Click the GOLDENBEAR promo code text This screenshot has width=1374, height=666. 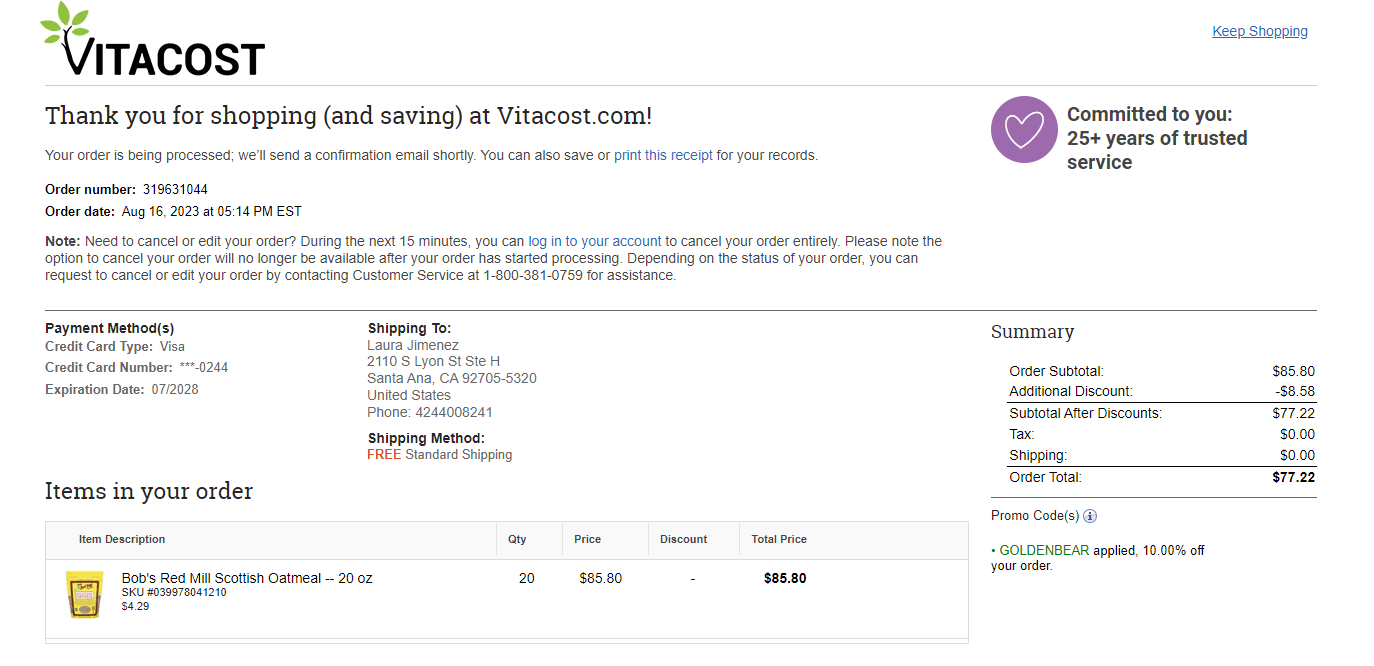point(1044,550)
